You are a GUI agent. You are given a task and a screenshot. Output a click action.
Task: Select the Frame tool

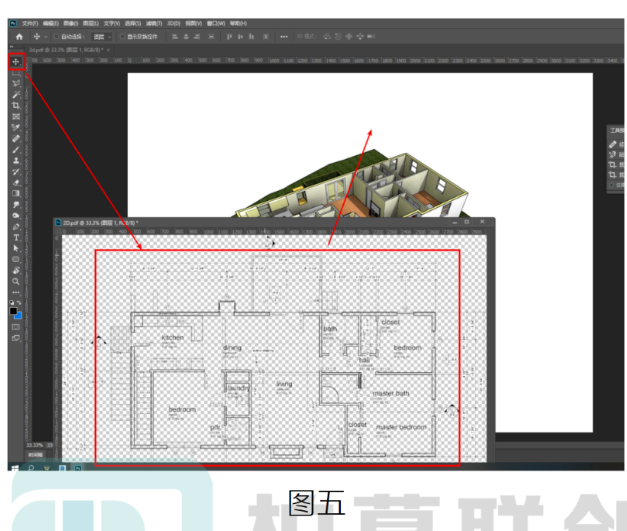click(16, 116)
